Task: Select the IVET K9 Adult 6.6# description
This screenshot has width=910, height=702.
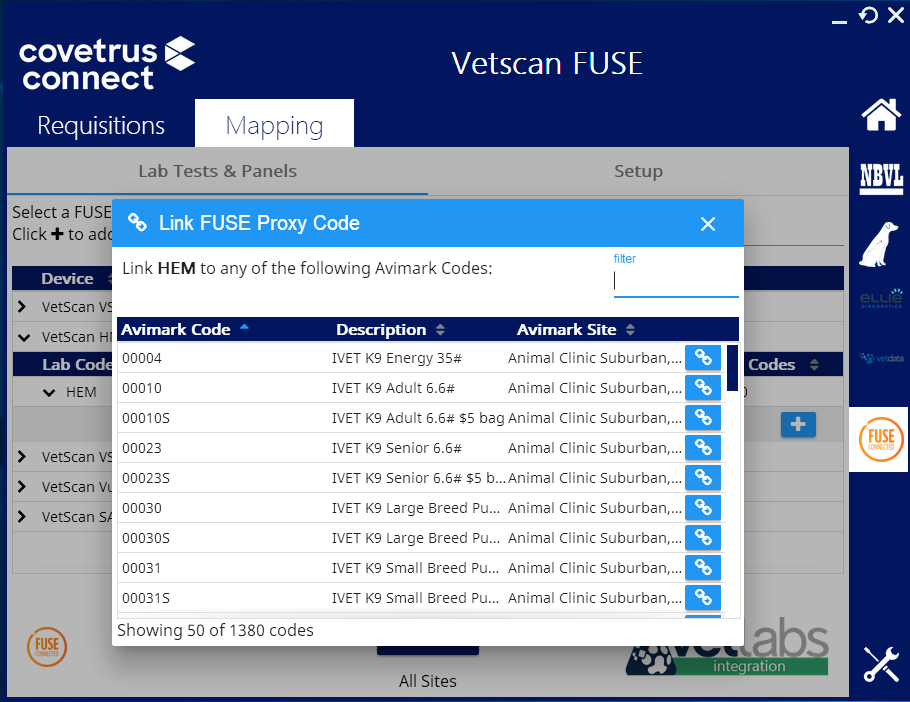Action: 393,388
